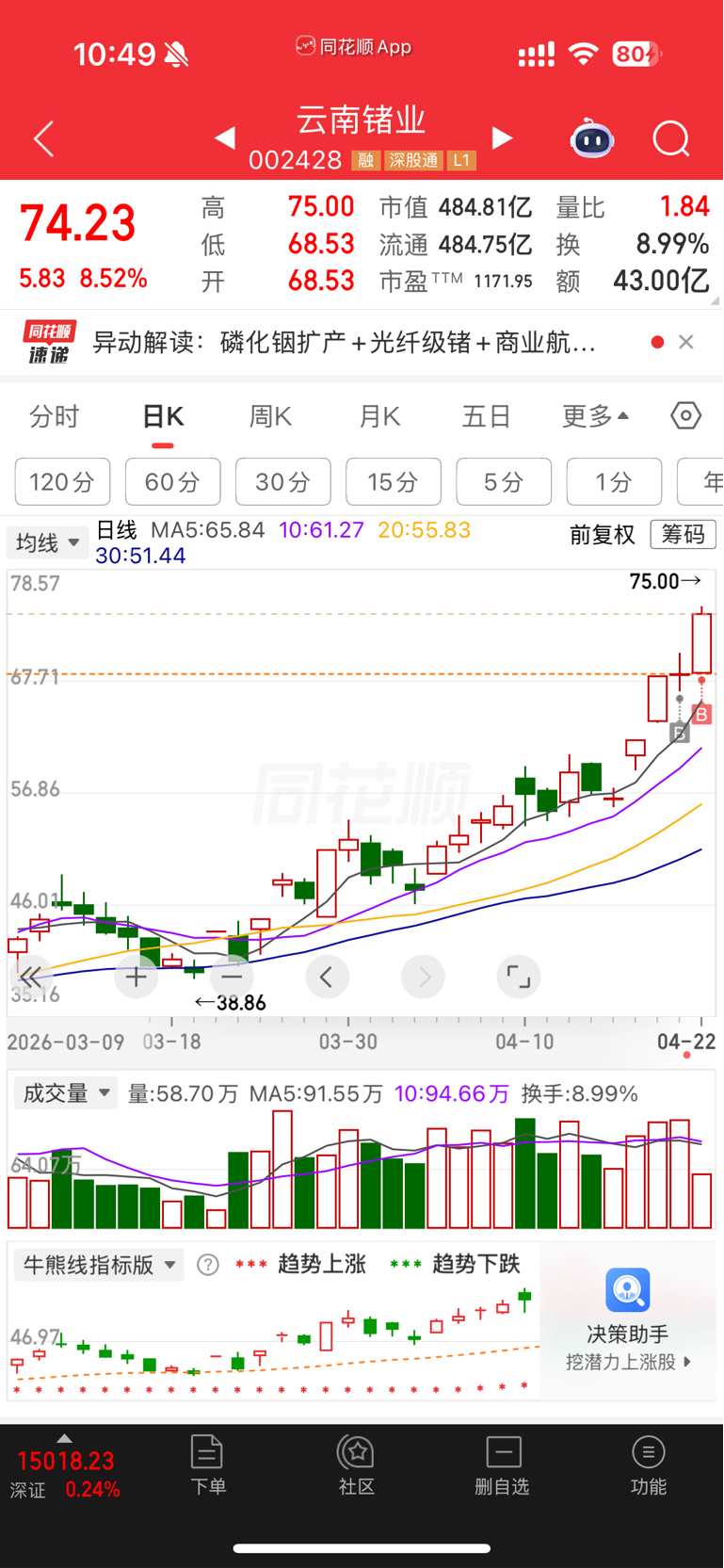This screenshot has height=1568, width=724.
Task: Select the 五日 tab
Action: [x=486, y=416]
